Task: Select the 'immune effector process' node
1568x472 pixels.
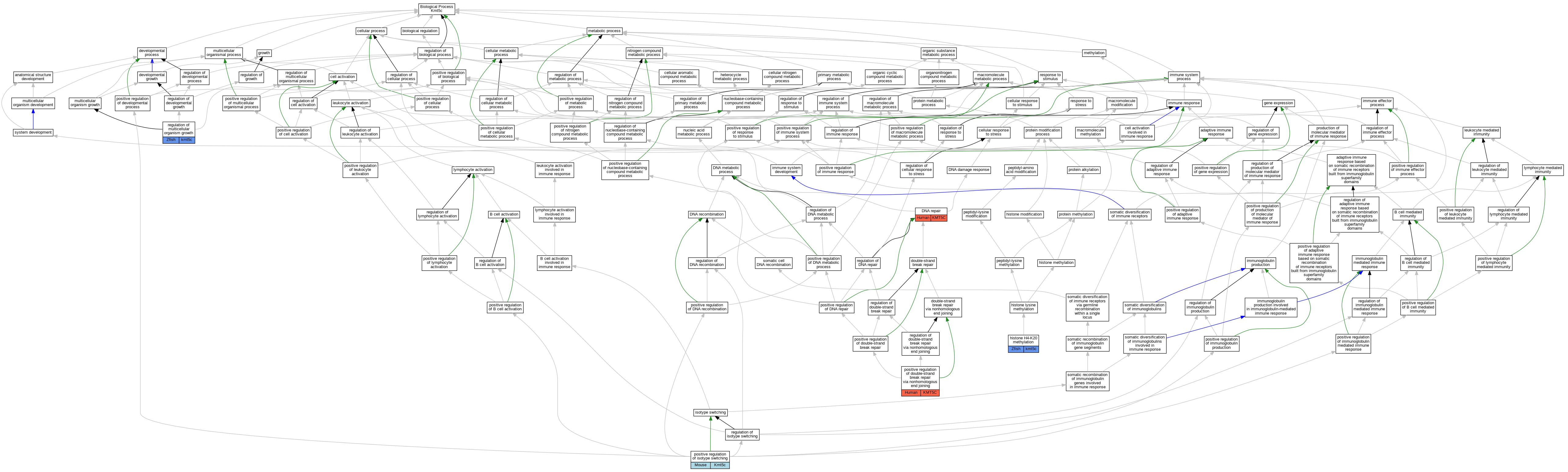Action: click(x=1377, y=103)
